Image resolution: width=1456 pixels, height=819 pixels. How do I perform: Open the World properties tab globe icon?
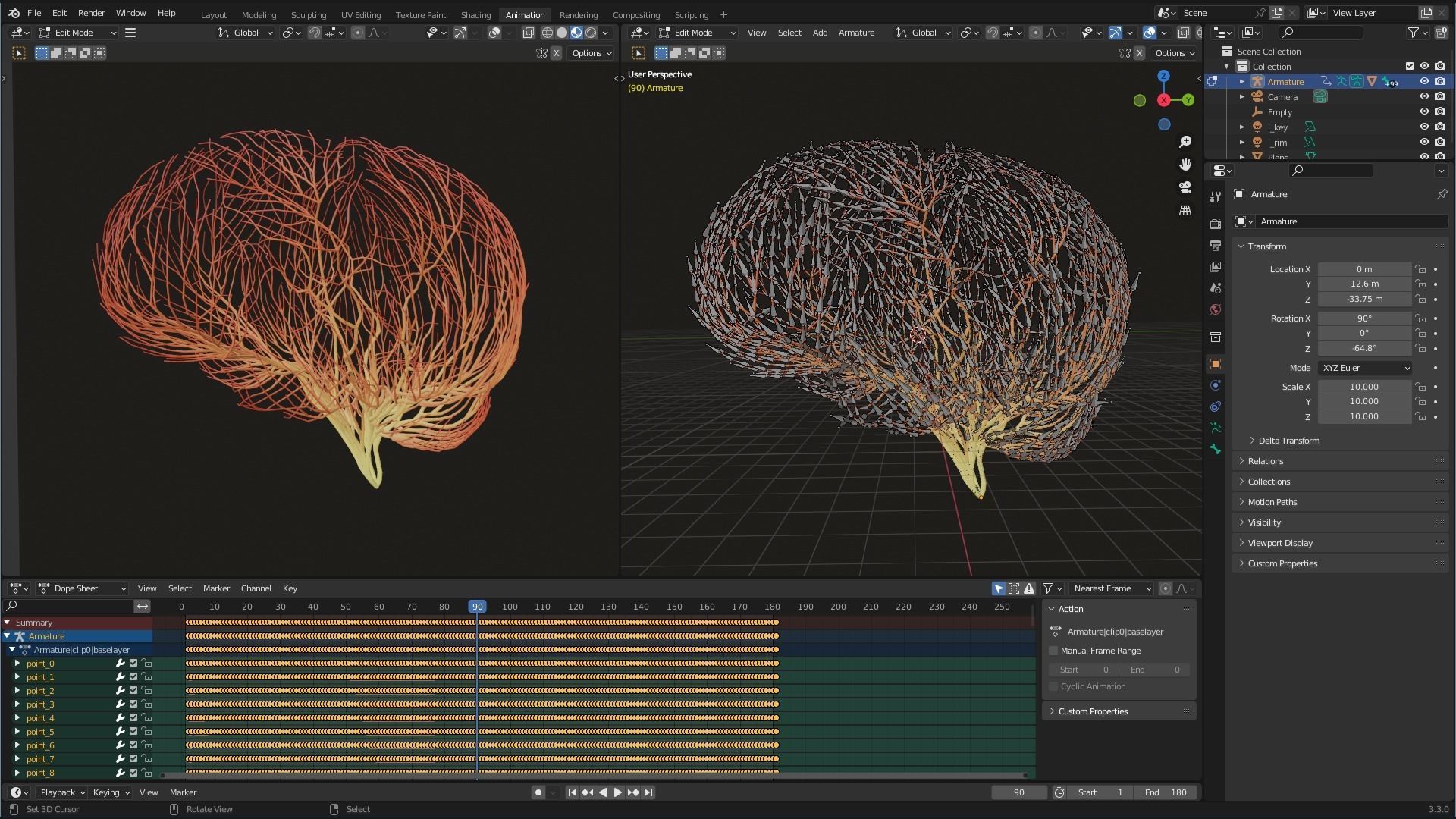(1216, 309)
